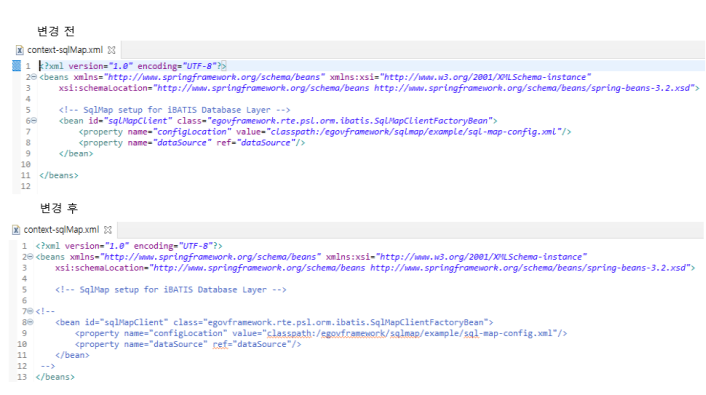
Task: Click closing </bean> tag in upper editor
Action: click(x=76, y=154)
